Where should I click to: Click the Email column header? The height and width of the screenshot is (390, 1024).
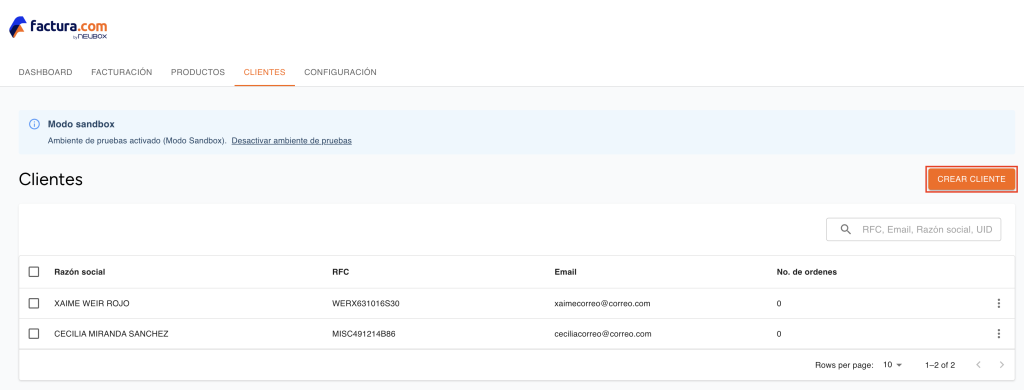pos(566,272)
